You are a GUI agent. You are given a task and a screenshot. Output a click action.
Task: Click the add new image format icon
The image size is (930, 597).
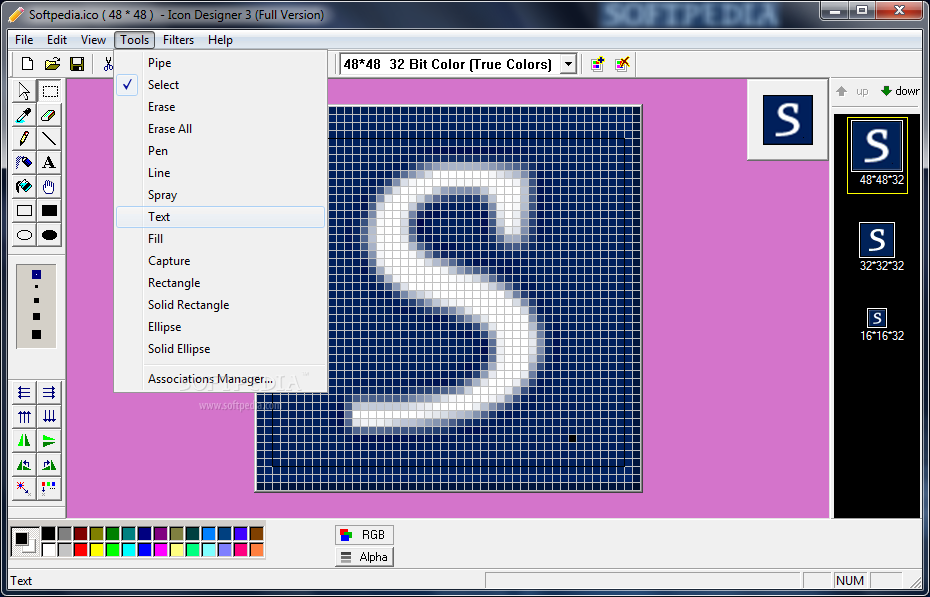tap(597, 64)
